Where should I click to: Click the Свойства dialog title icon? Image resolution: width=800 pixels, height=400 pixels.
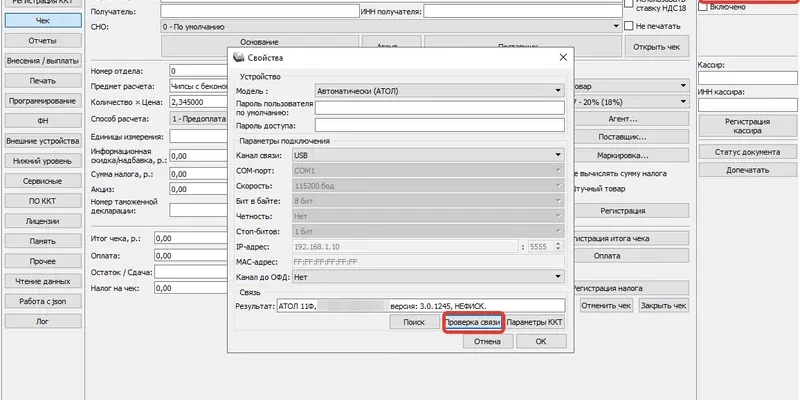click(239, 58)
